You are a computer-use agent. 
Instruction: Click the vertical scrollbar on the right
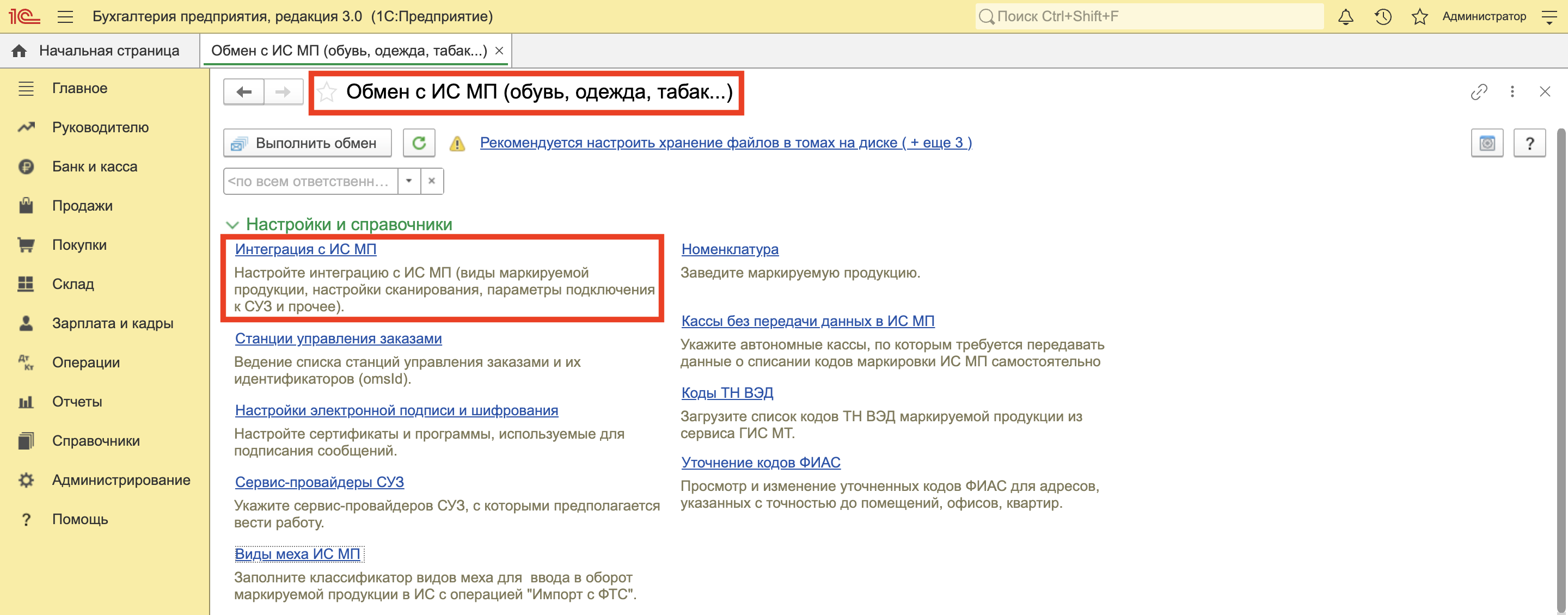click(1562, 365)
